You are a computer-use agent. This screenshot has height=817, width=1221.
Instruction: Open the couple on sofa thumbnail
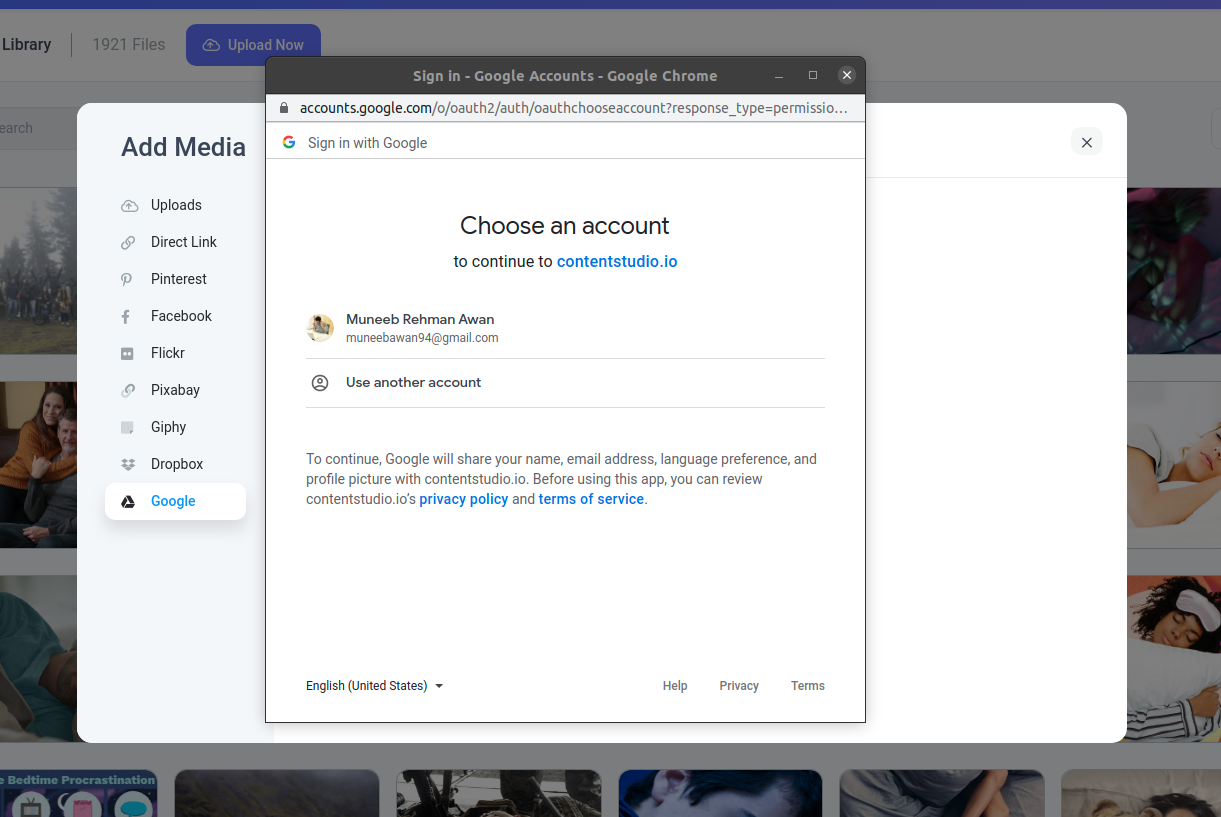pyautogui.click(x=38, y=464)
